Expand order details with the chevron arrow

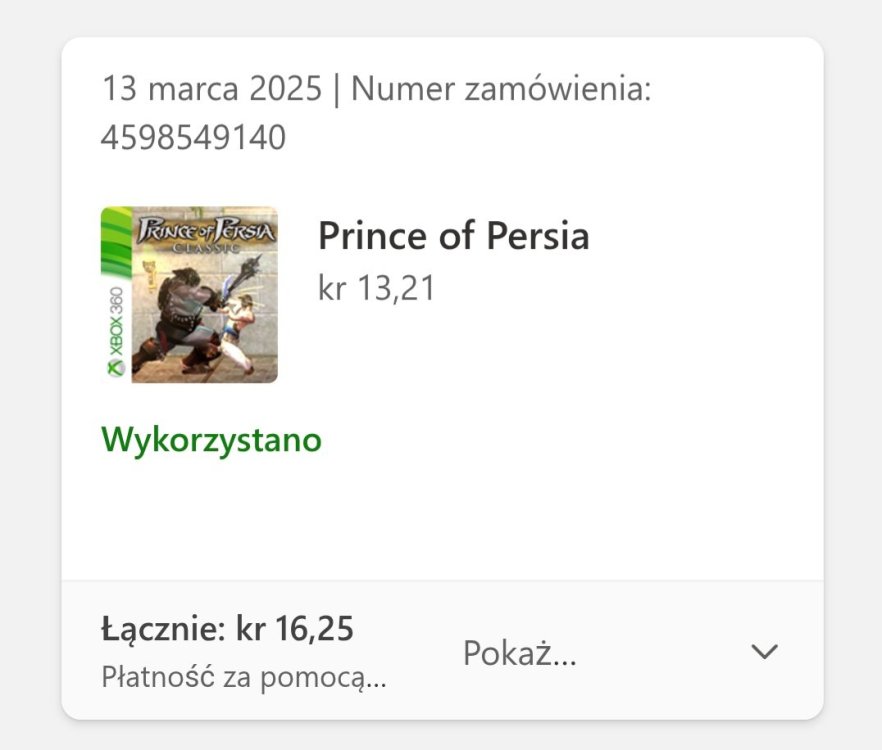pos(764,652)
